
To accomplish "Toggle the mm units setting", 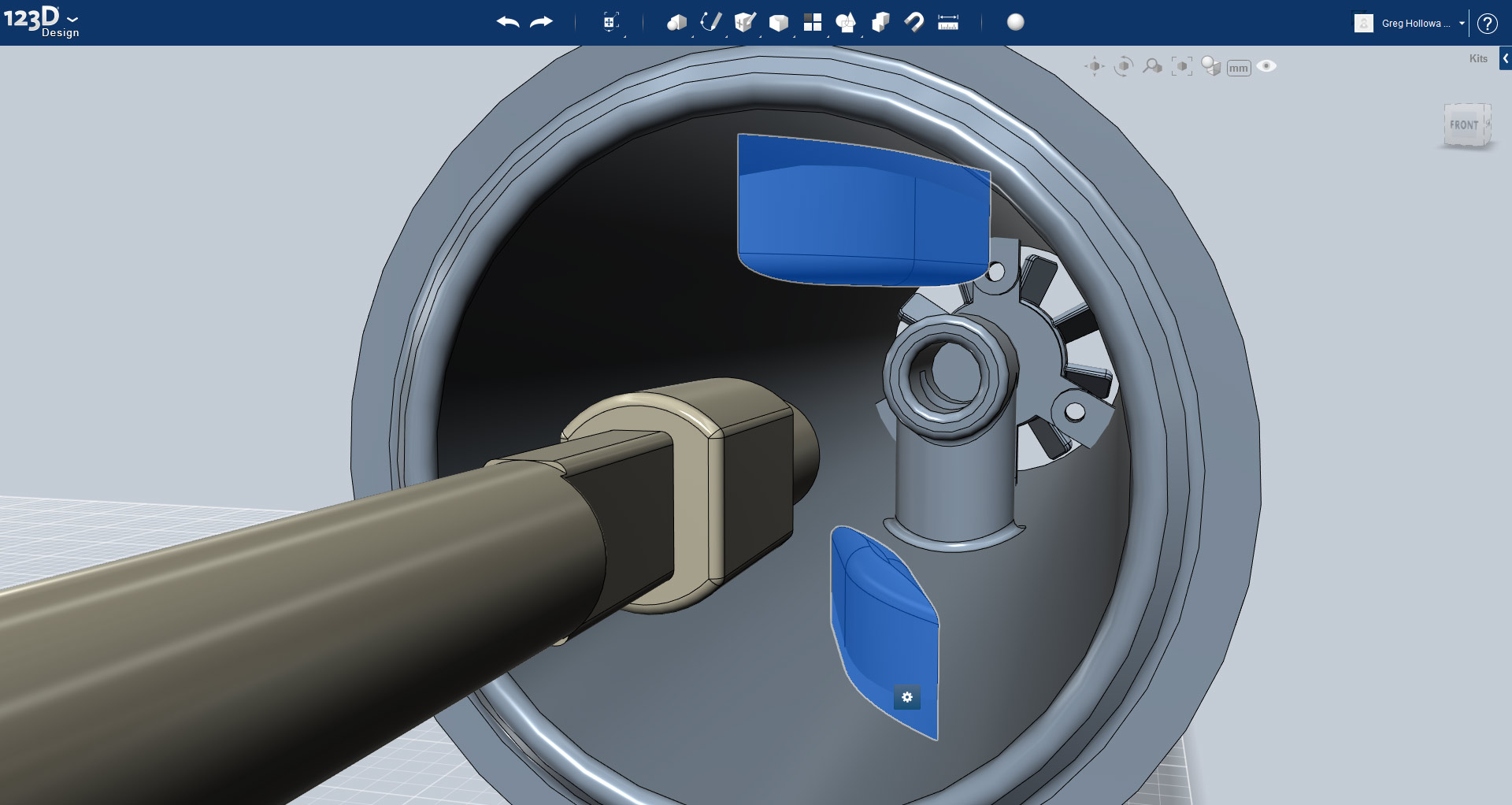I will pyautogui.click(x=1239, y=68).
